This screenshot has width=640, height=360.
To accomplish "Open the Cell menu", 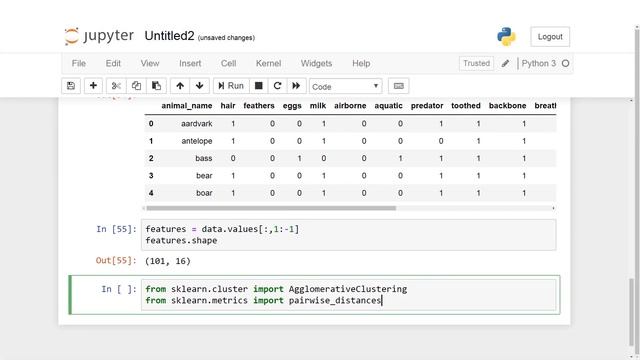I will click(x=229, y=63).
